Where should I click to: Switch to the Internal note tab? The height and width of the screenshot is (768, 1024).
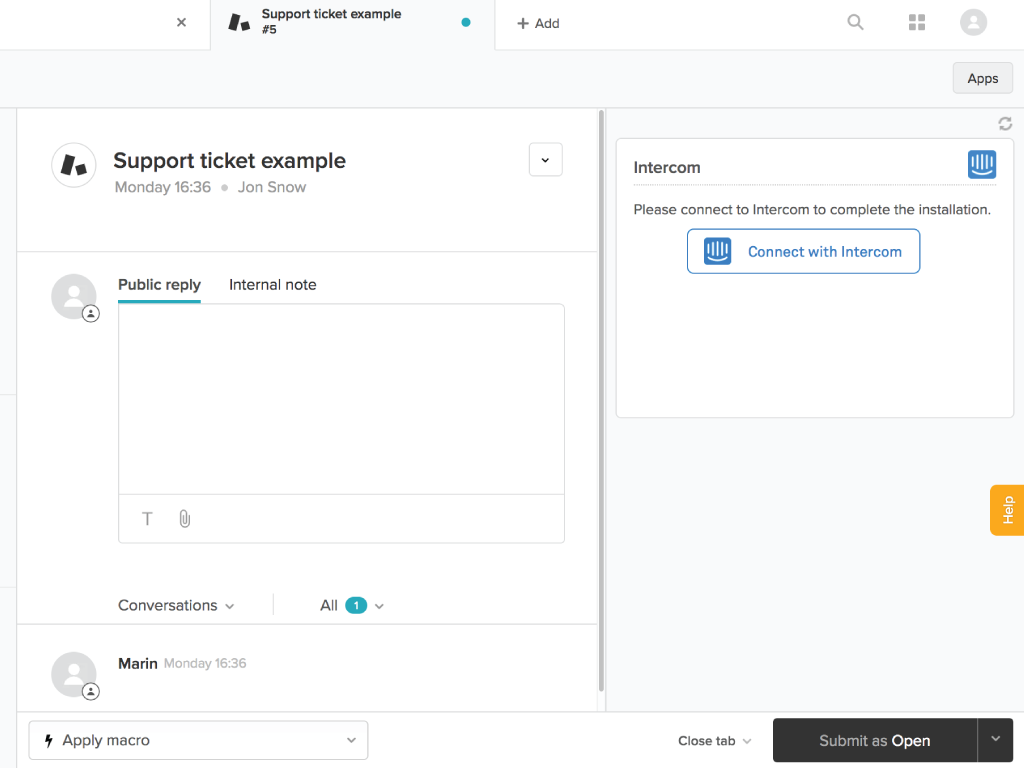[272, 285]
